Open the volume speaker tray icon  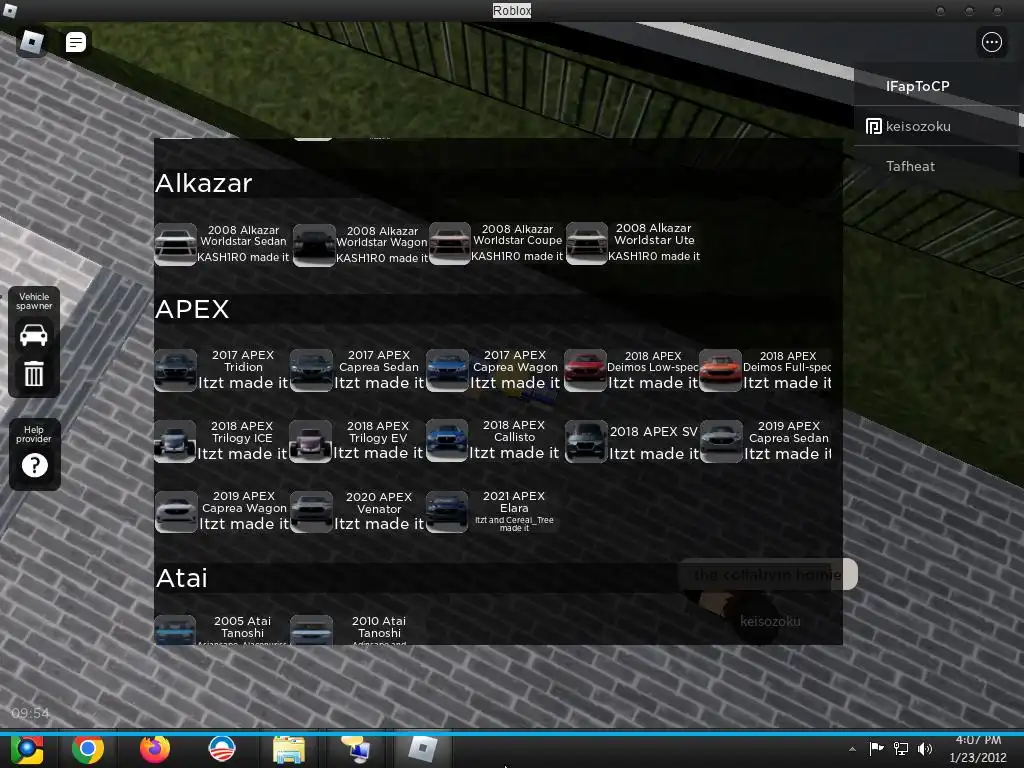(x=925, y=749)
